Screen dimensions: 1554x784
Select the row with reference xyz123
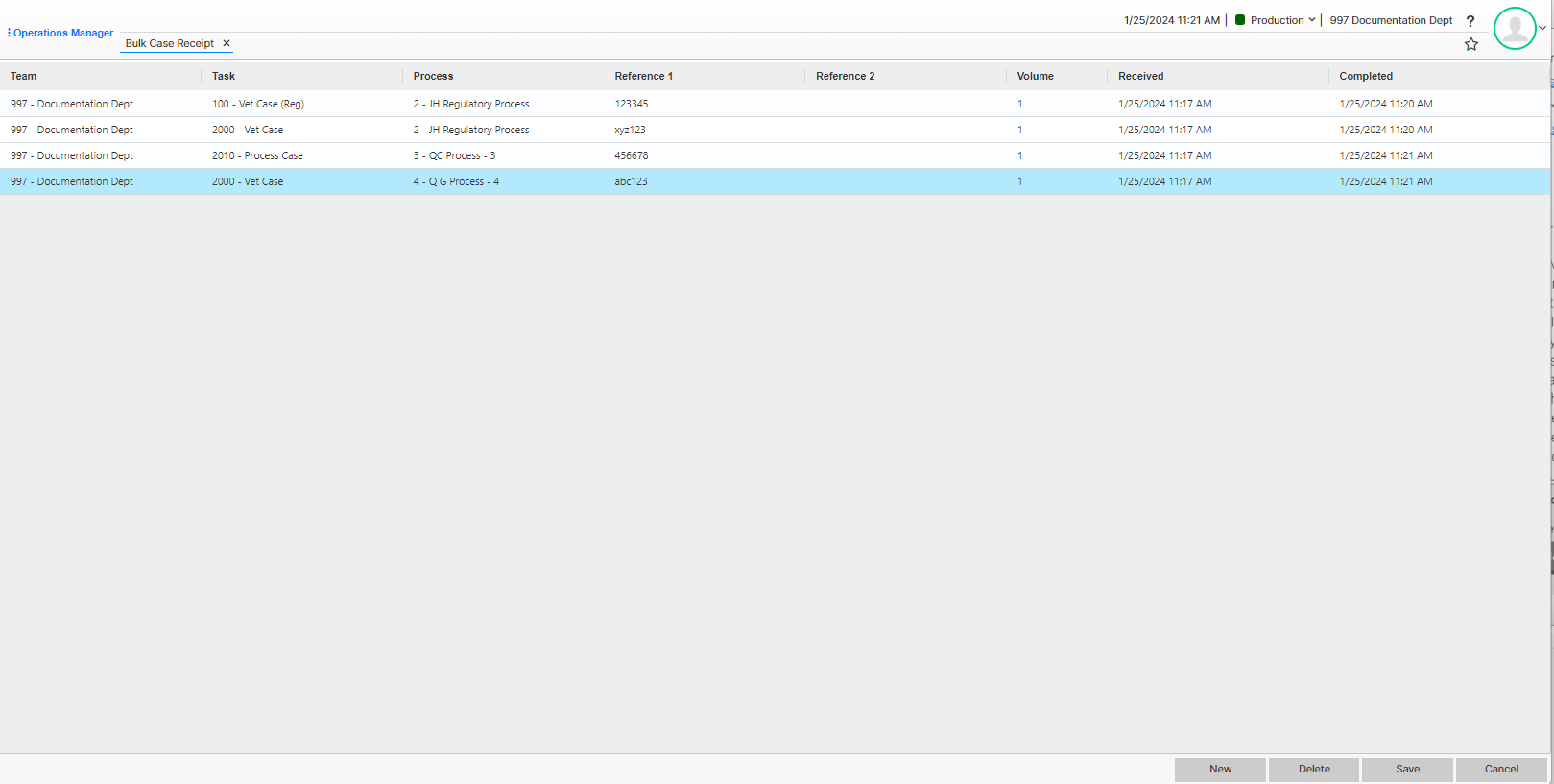pos(630,130)
